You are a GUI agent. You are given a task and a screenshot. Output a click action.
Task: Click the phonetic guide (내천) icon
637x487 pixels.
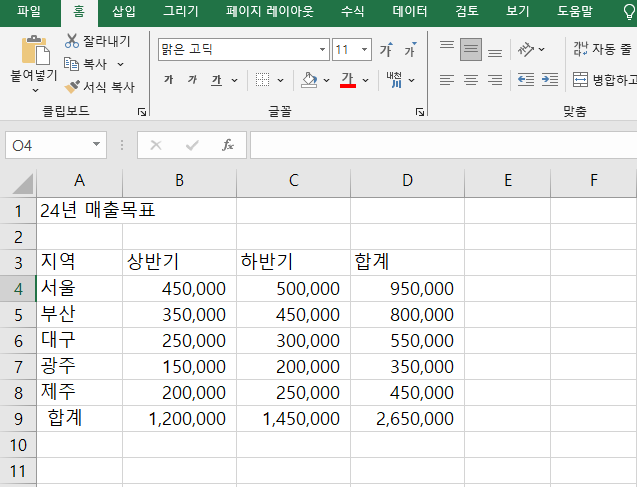[x=394, y=80]
